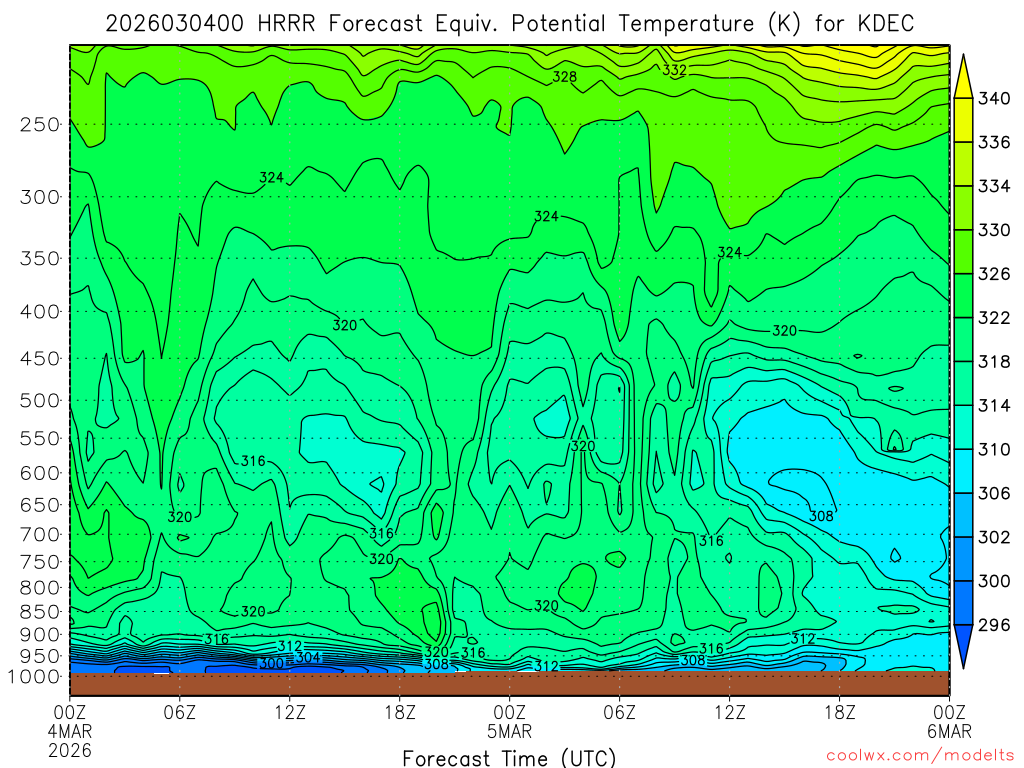Select the yellow colorbar segment between 336 and 340
The image size is (1024, 768).
pyautogui.click(x=963, y=120)
